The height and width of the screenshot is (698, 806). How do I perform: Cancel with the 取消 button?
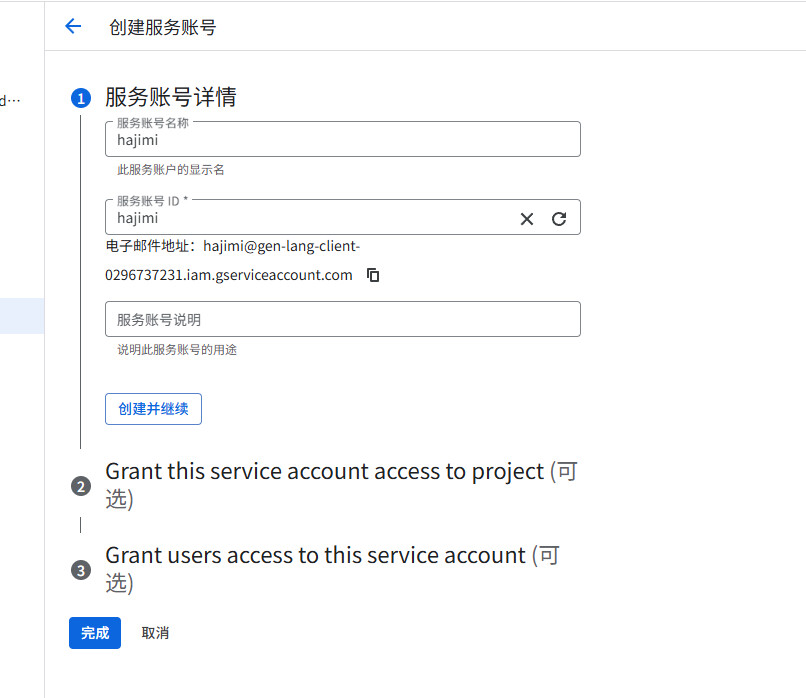[155, 633]
